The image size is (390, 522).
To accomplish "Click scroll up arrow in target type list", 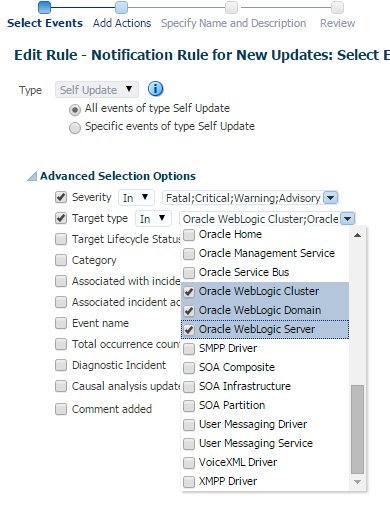I will 357,235.
